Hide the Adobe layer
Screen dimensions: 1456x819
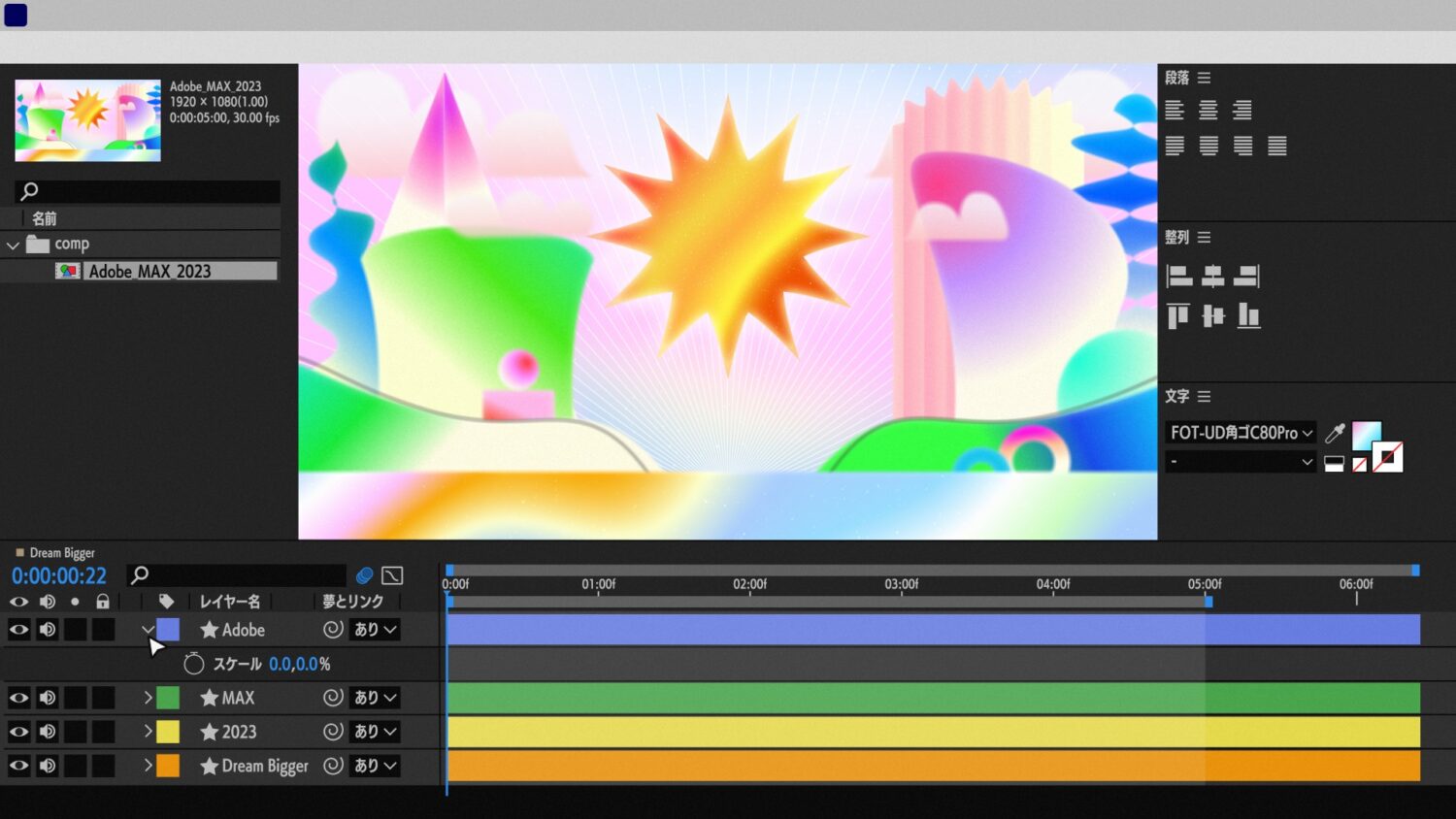18,630
